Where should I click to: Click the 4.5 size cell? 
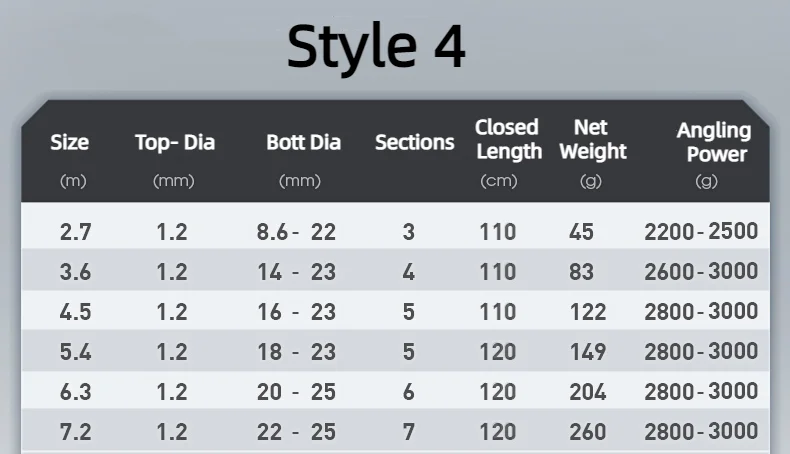75,311
